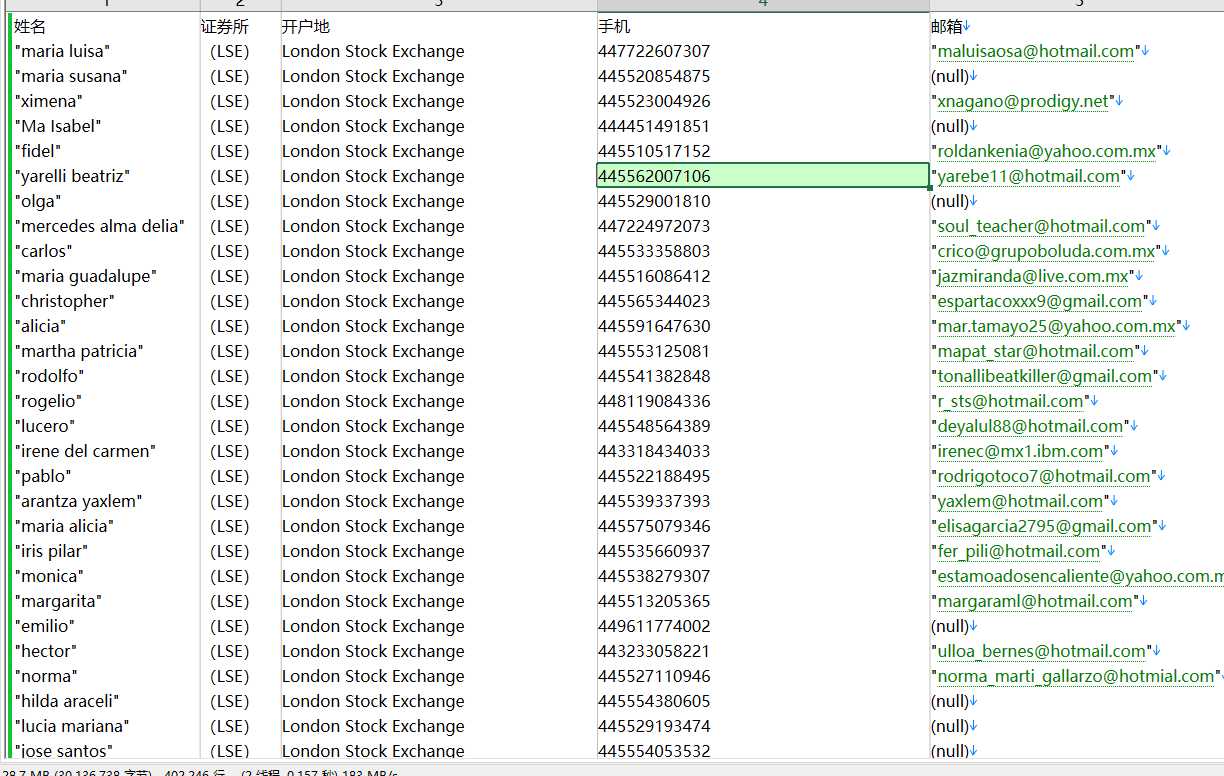This screenshot has width=1224, height=776.
Task: Open email norma_marti_gallarzo@hotmial.com
Action: [1075, 676]
